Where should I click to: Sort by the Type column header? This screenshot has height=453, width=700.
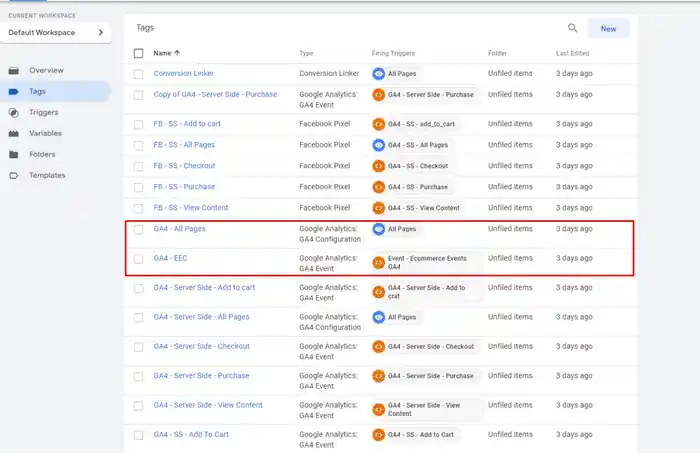click(306, 53)
